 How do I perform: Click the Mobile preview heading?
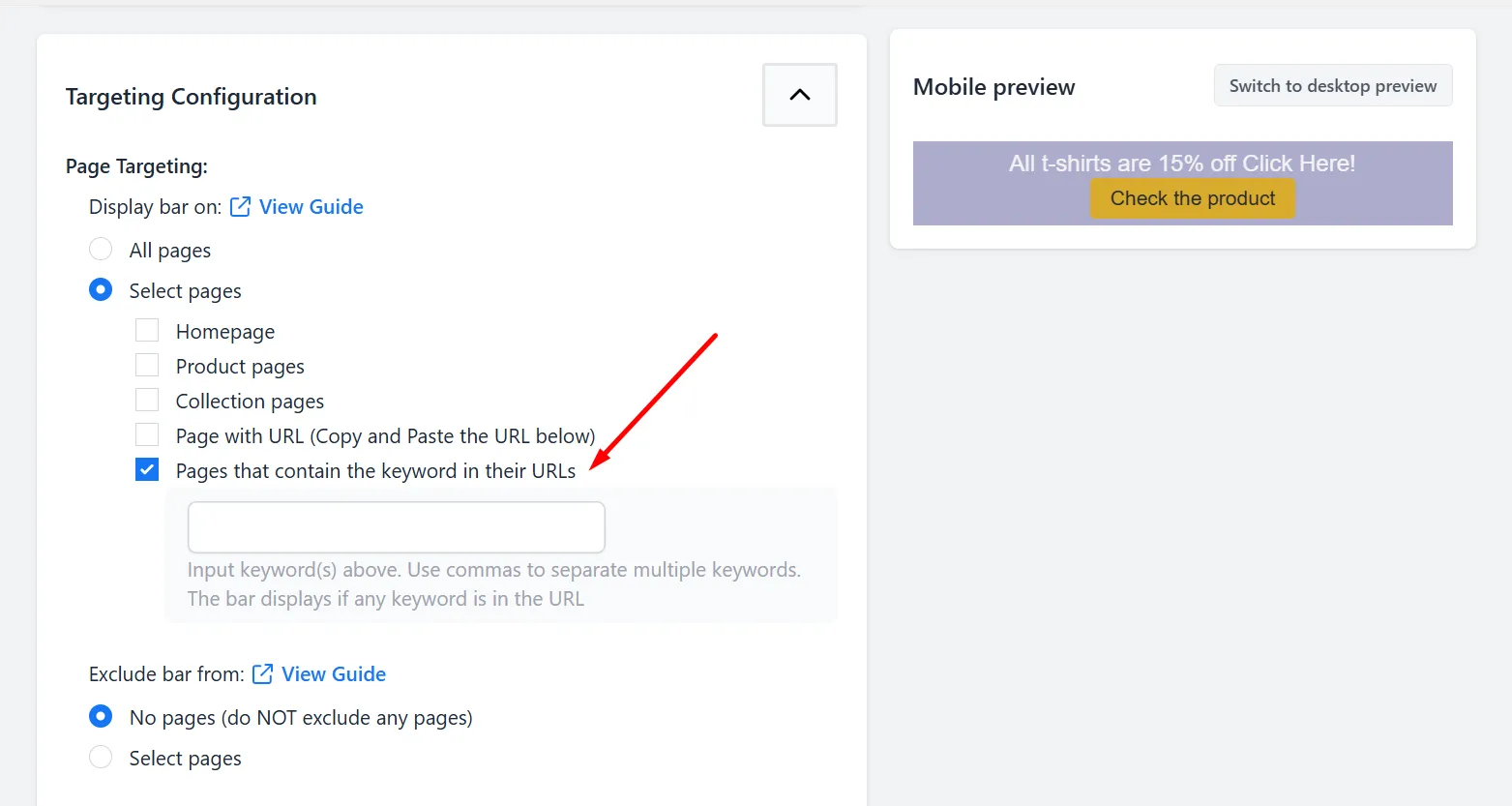[x=993, y=87]
